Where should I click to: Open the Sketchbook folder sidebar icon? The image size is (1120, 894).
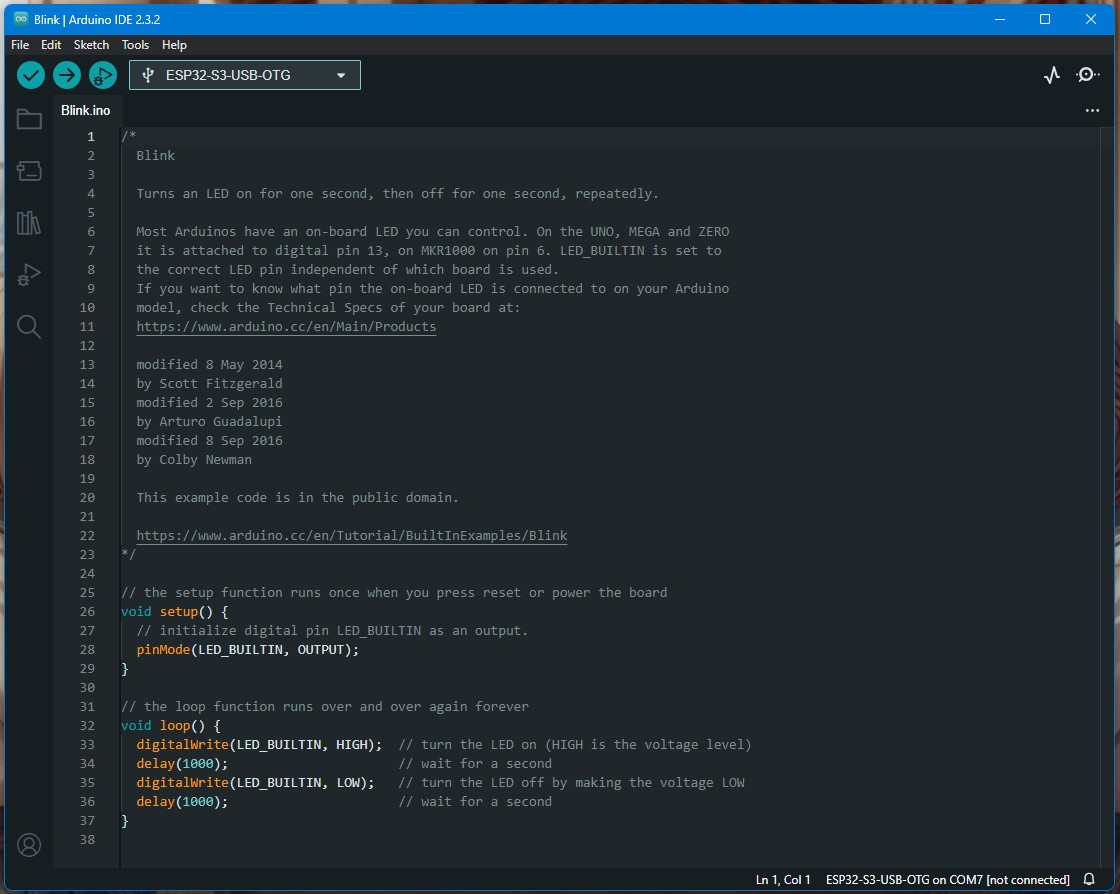(x=29, y=120)
